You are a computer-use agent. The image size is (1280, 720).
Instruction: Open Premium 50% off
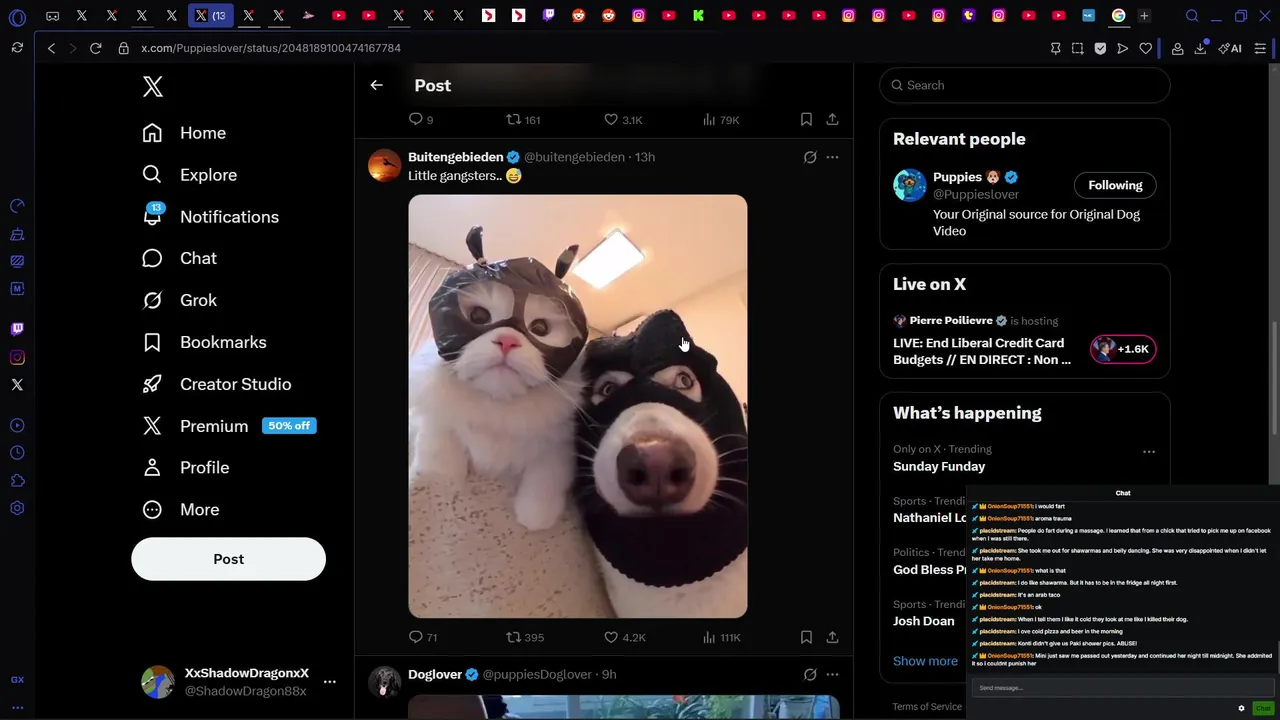[x=229, y=426]
